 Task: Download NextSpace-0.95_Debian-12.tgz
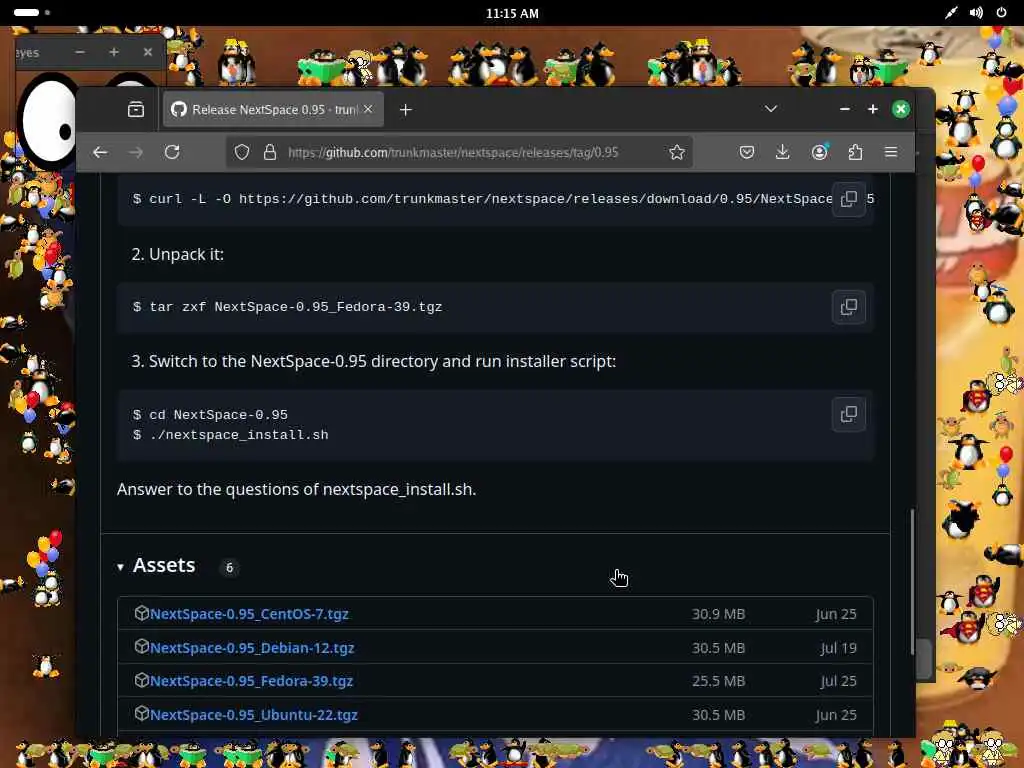tap(252, 648)
